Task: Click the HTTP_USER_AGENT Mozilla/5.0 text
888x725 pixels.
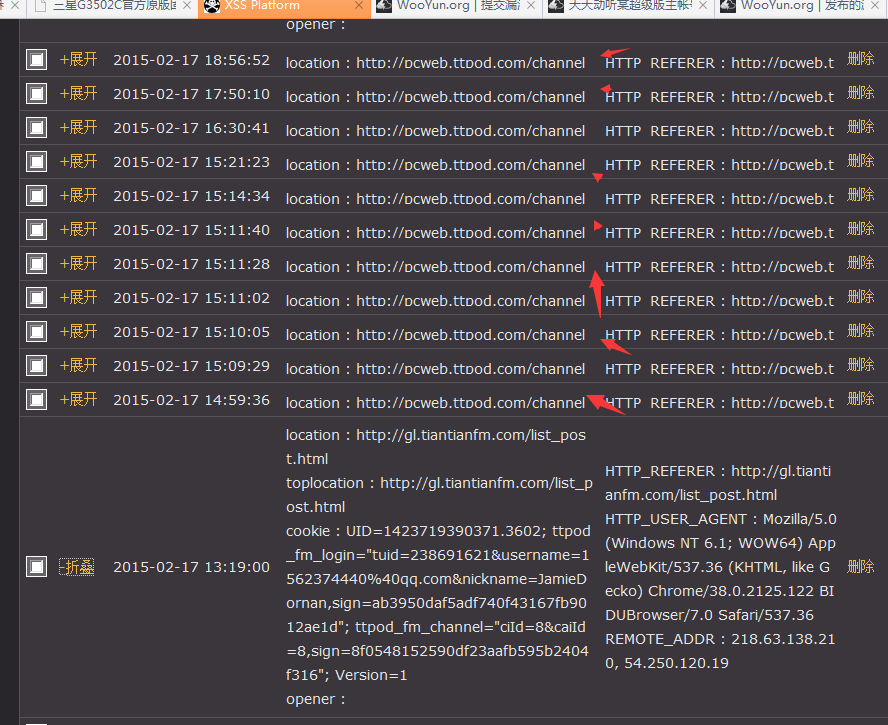Action: (720, 519)
